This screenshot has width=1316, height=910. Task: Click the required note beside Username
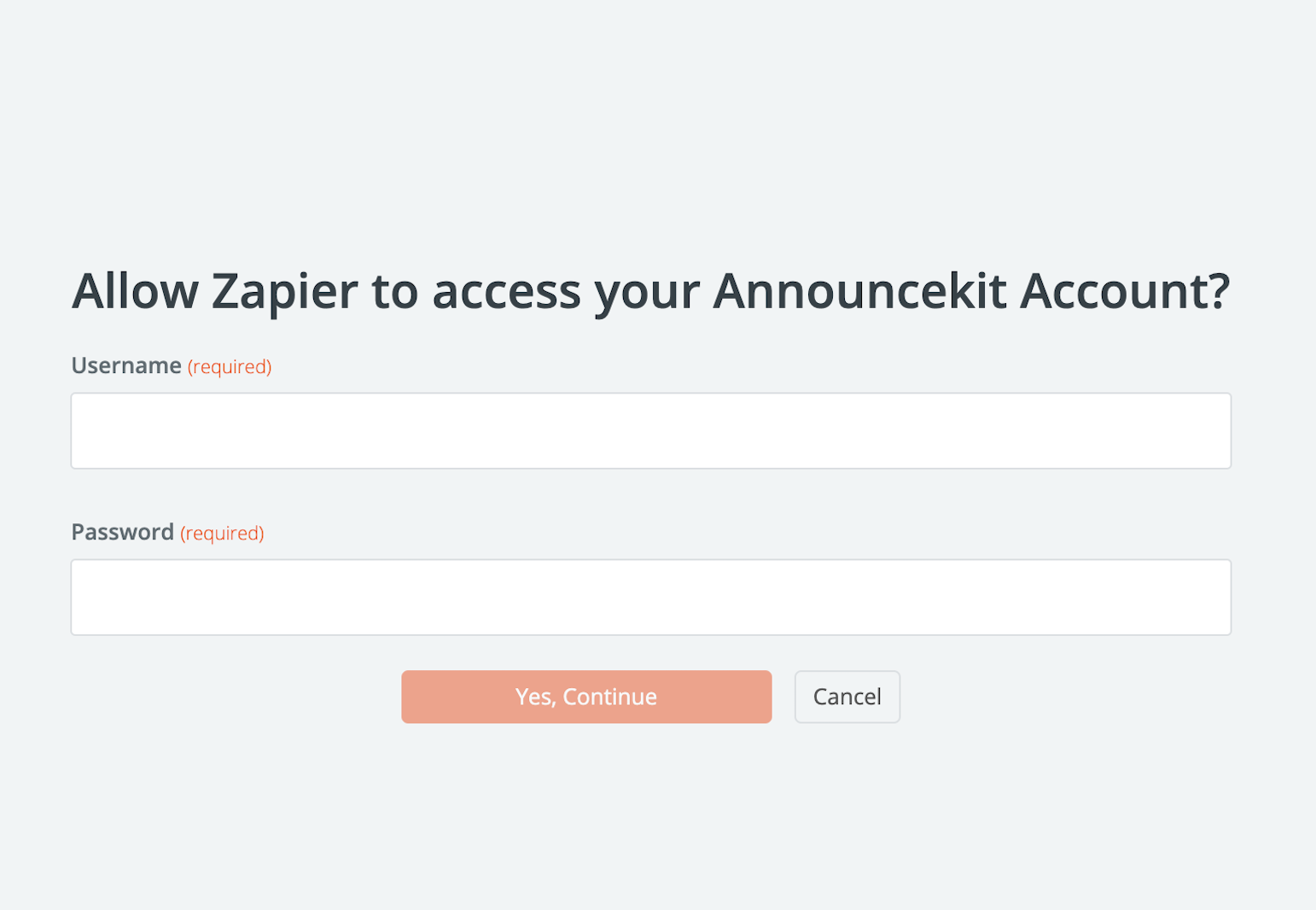pyautogui.click(x=230, y=366)
